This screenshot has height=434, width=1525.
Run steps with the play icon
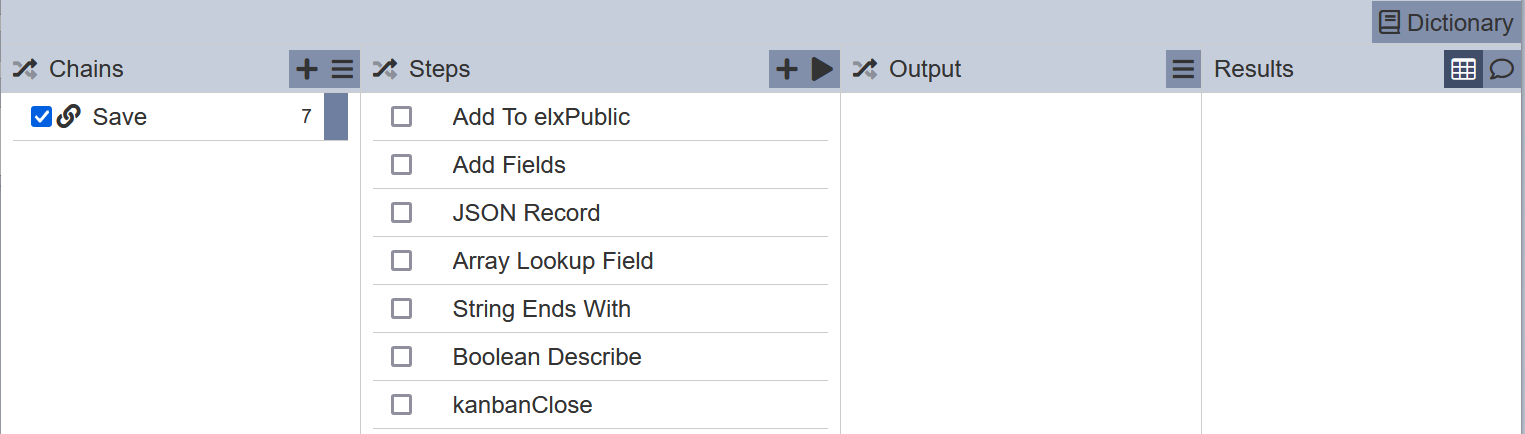pyautogui.click(x=822, y=69)
